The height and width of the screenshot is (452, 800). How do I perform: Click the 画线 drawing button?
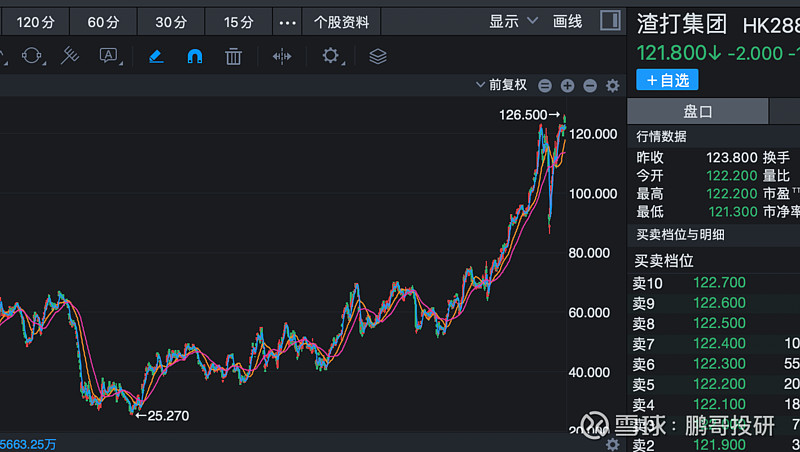coord(567,21)
